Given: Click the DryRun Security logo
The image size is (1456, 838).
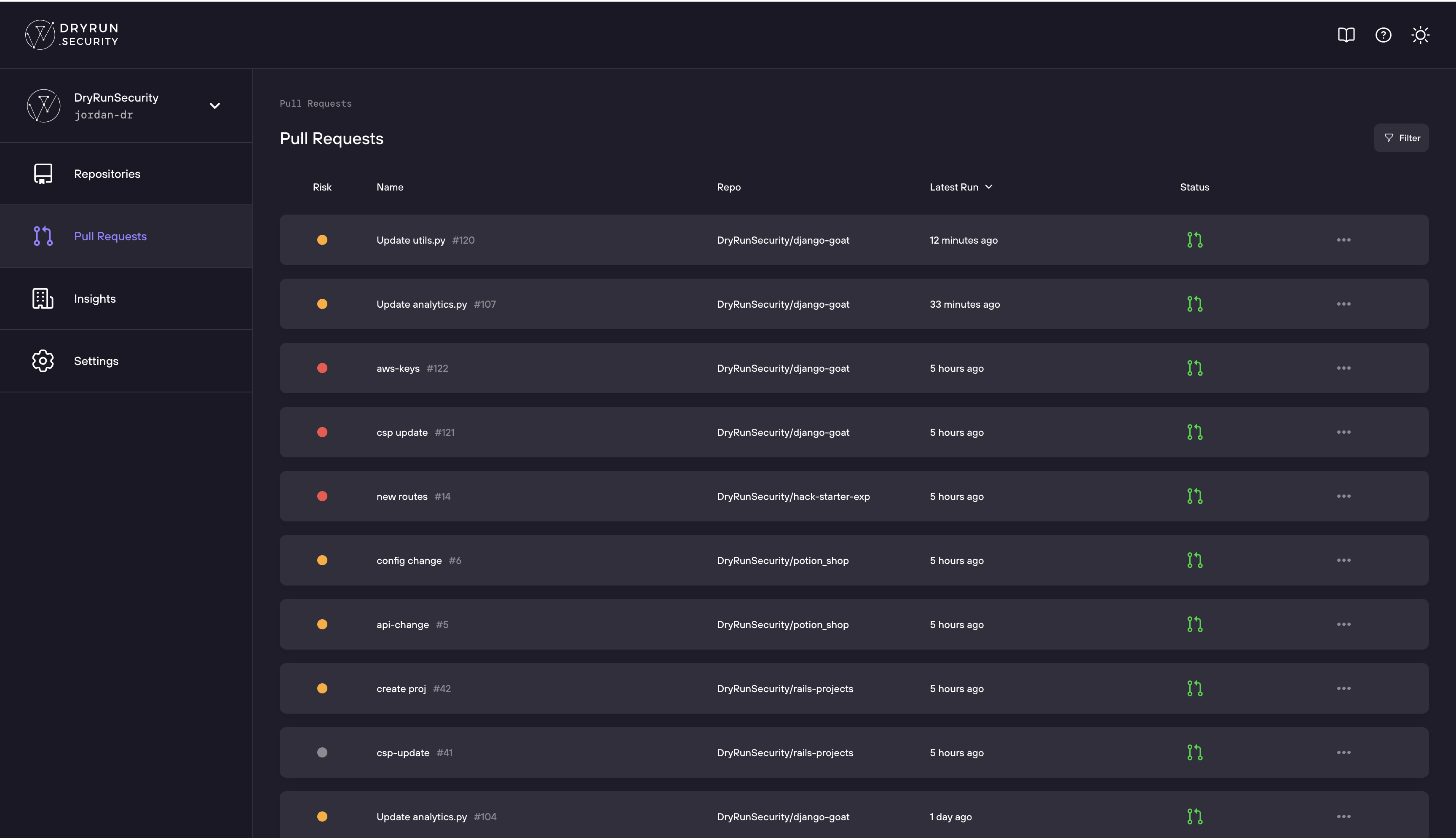Looking at the screenshot, I should (x=72, y=35).
